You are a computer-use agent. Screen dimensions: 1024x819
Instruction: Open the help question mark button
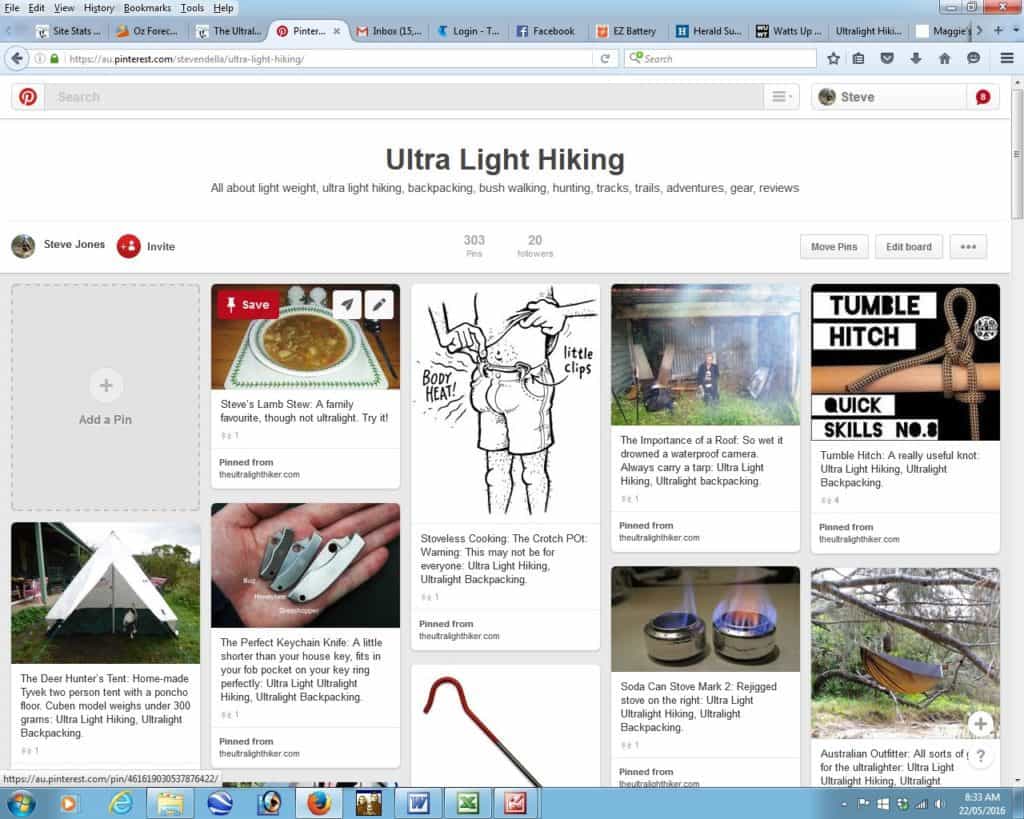(x=981, y=756)
